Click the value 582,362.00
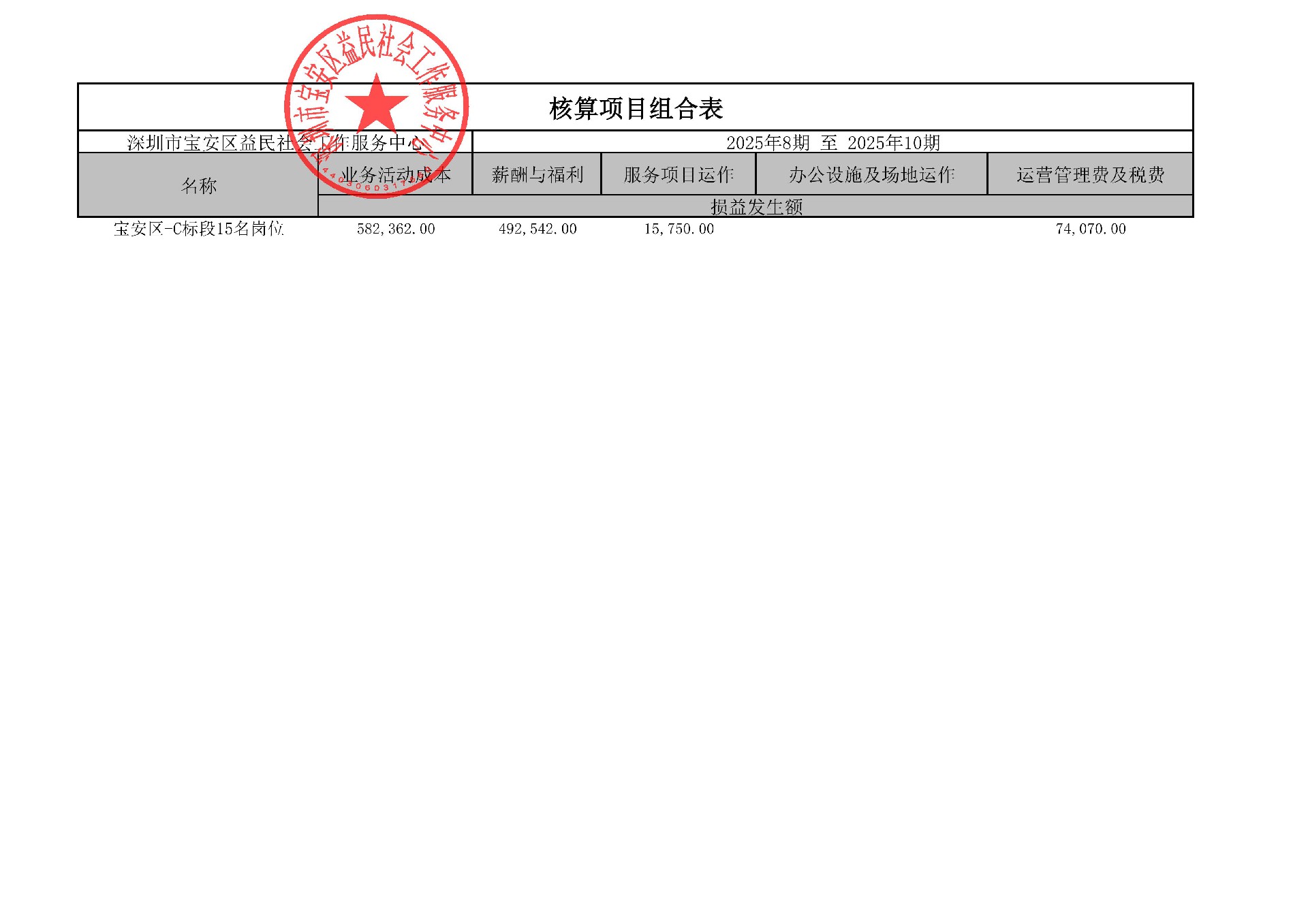Screen dimensions: 1308x924 point(396,229)
